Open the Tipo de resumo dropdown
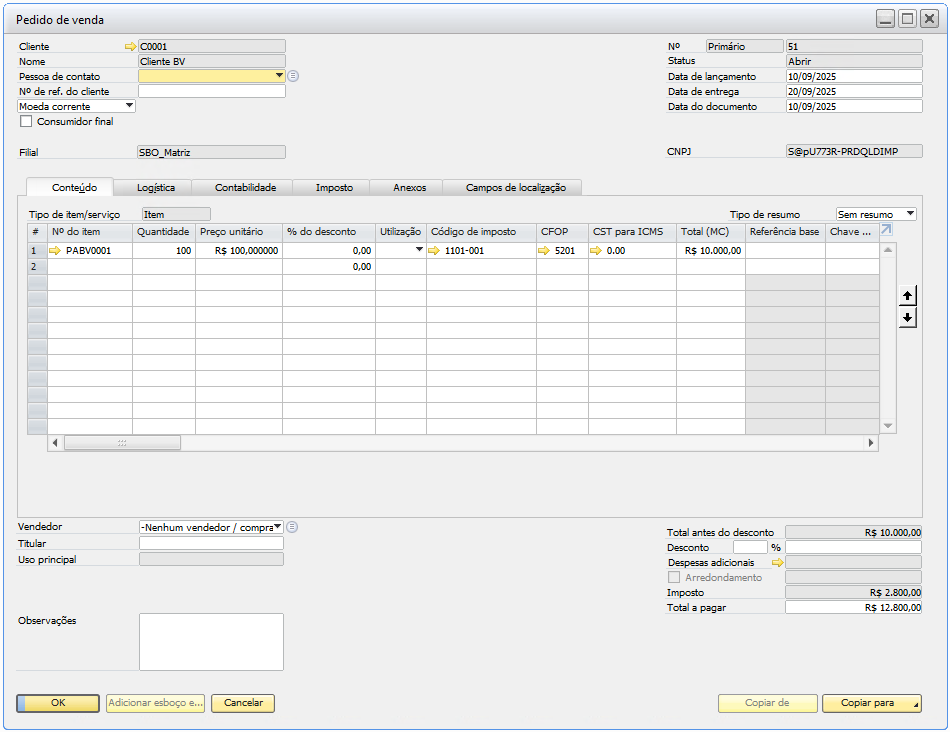 pos(909,214)
